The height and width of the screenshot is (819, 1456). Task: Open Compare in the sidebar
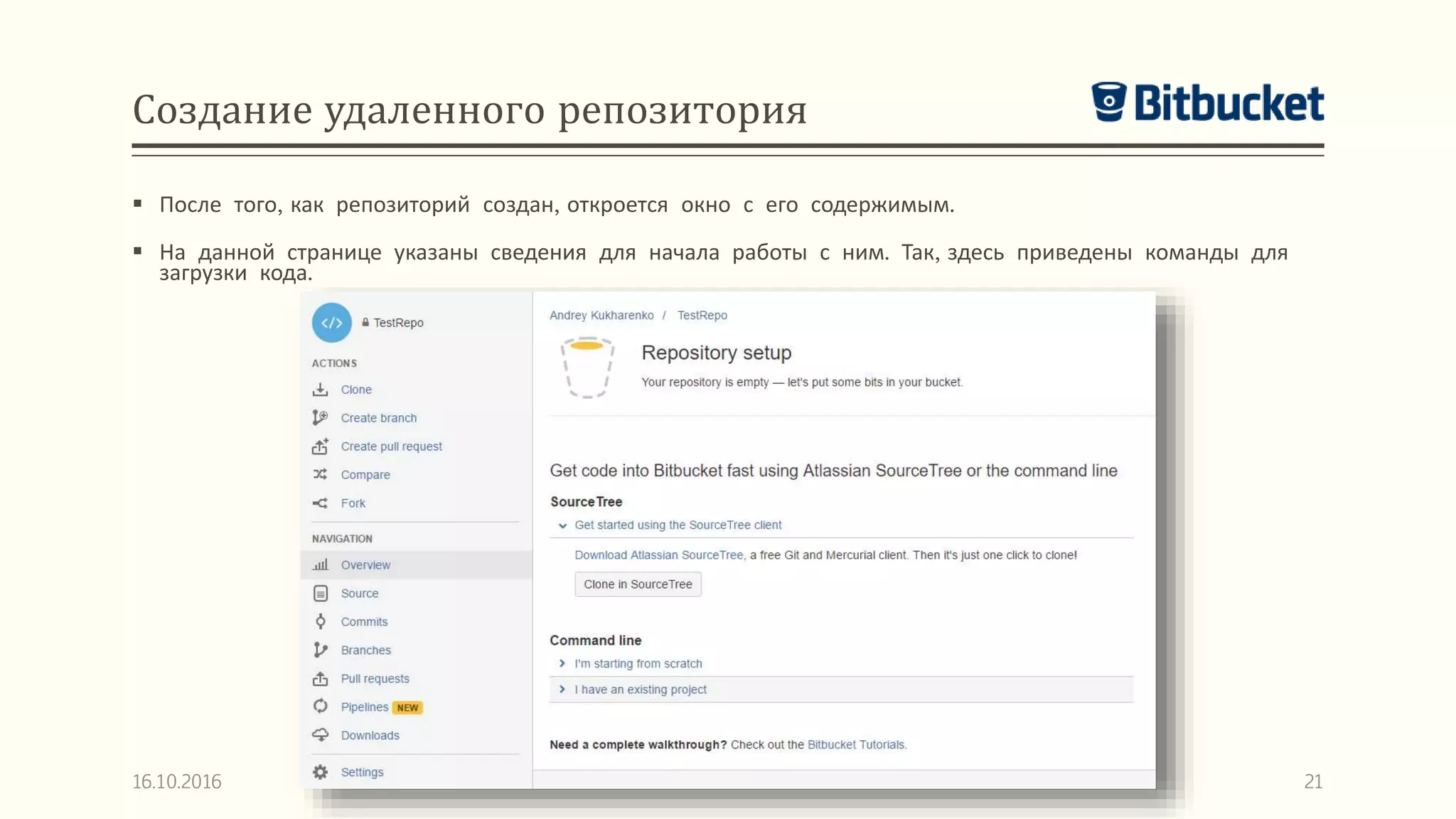365,475
